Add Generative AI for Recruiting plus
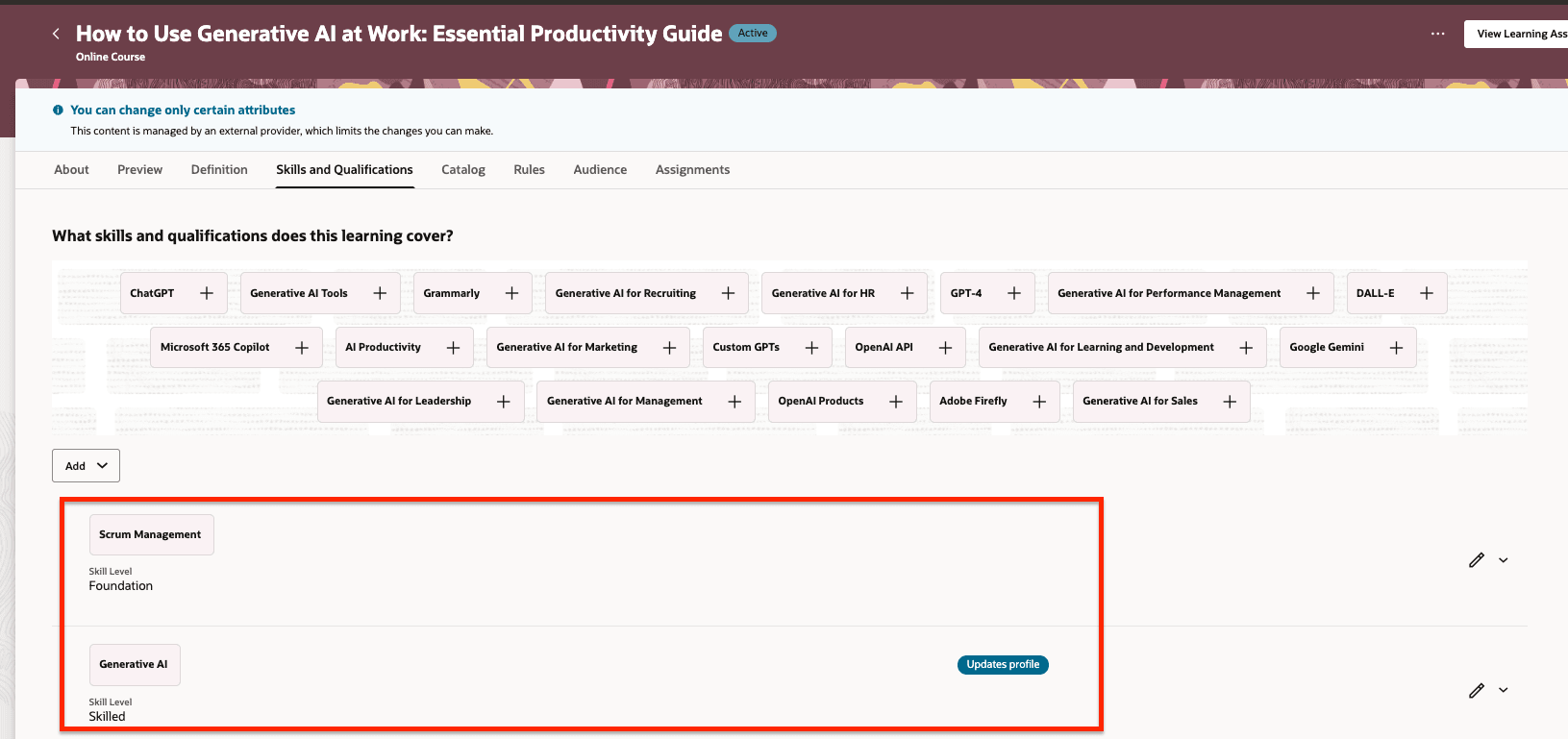The image size is (1568, 739). click(728, 293)
